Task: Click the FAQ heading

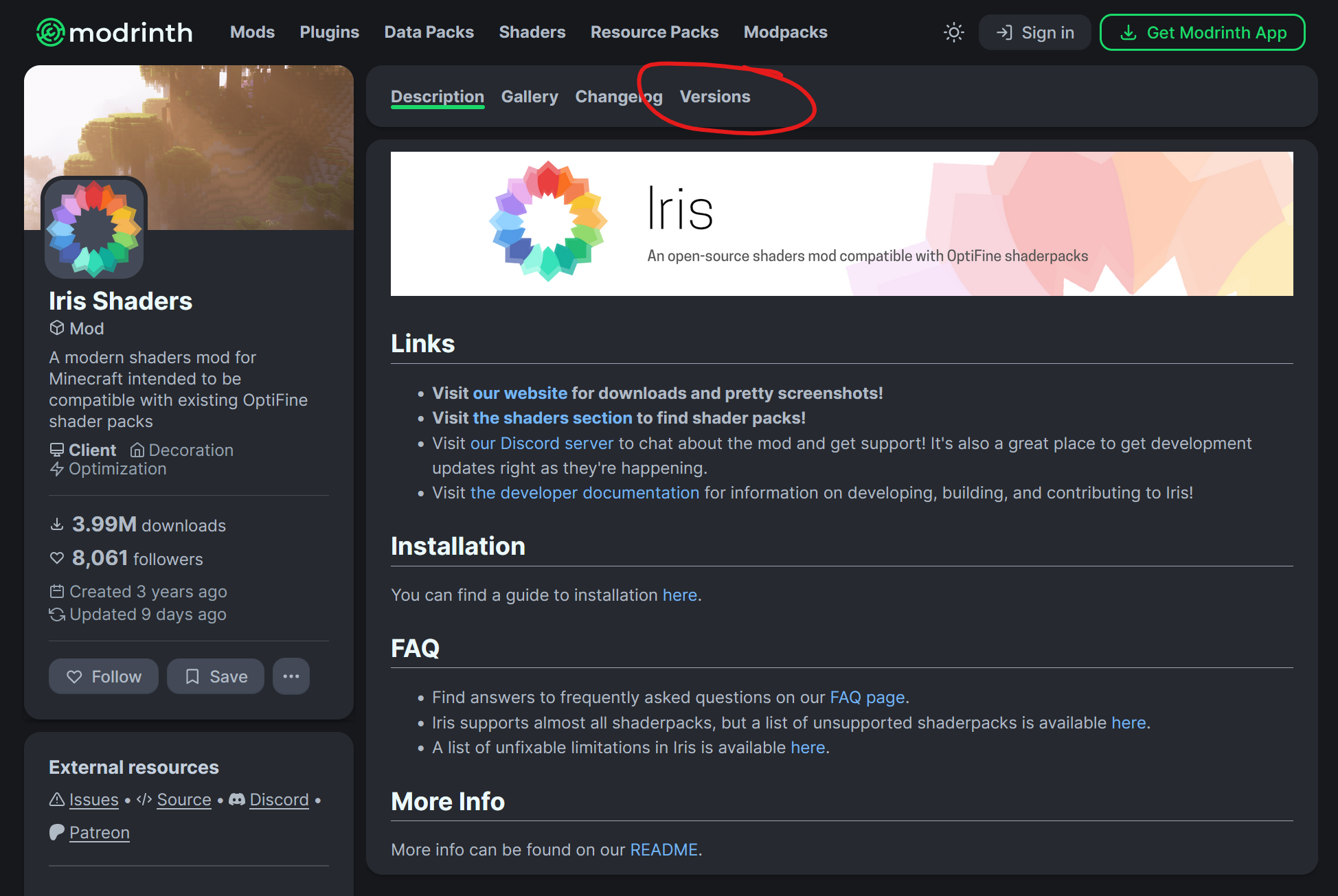Action: point(415,648)
